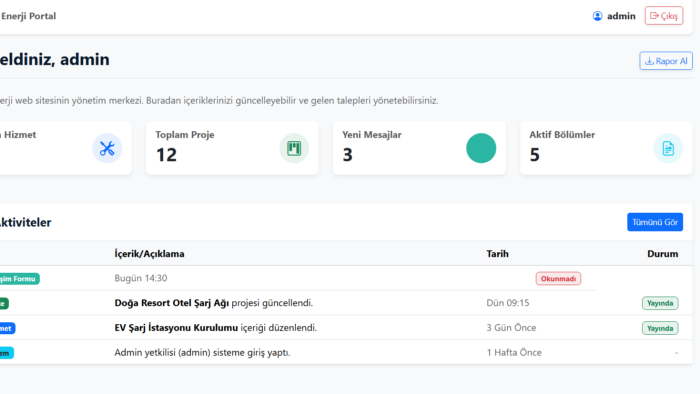The image size is (700, 394).
Task: Click the Yeni Mesajlar teal circle icon
Action: point(481,148)
